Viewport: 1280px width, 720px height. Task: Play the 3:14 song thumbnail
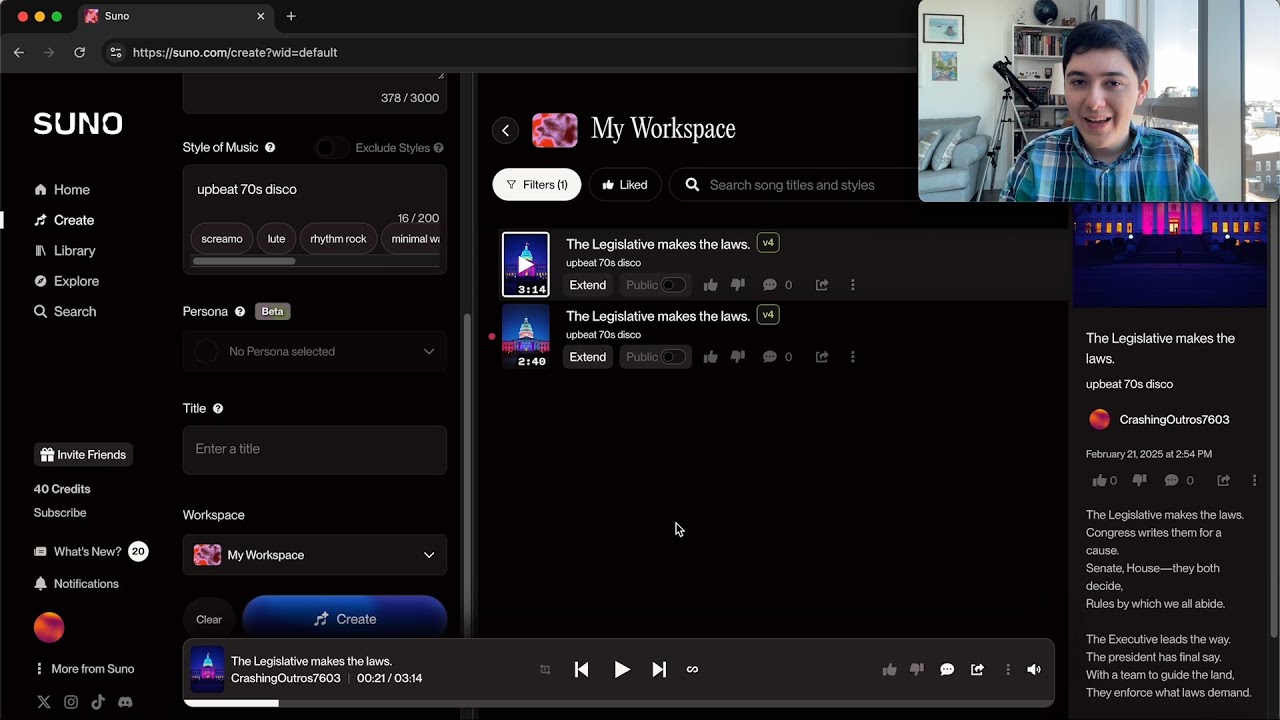(525, 265)
